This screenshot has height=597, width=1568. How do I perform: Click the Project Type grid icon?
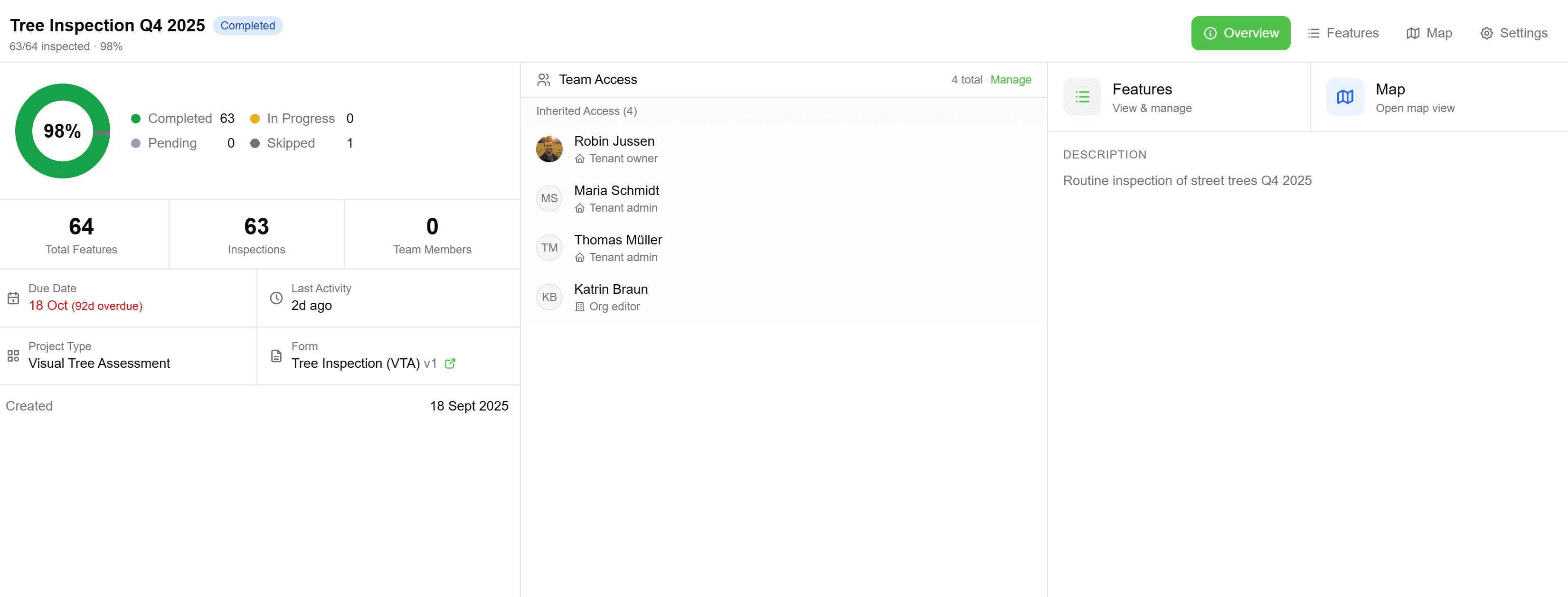13,355
